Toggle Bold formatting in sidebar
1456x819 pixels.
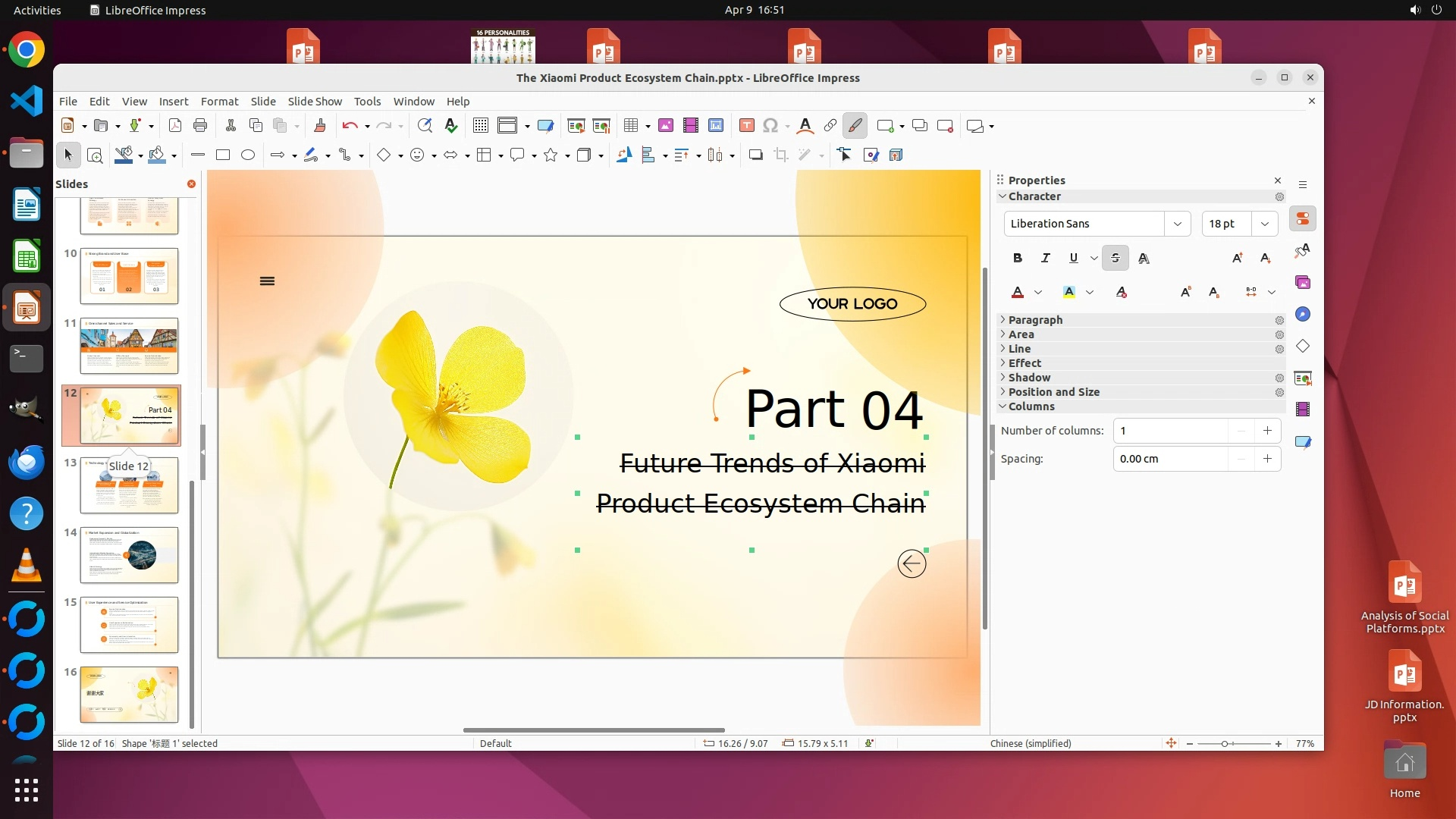(x=1018, y=258)
